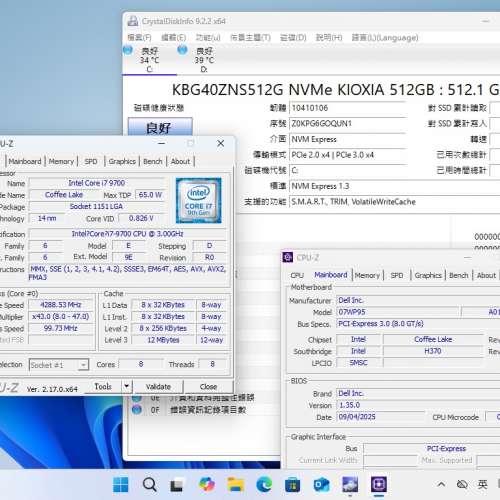Switch to CPU-Z taskbar icon
This screenshot has height=500, width=500.
click(379, 484)
